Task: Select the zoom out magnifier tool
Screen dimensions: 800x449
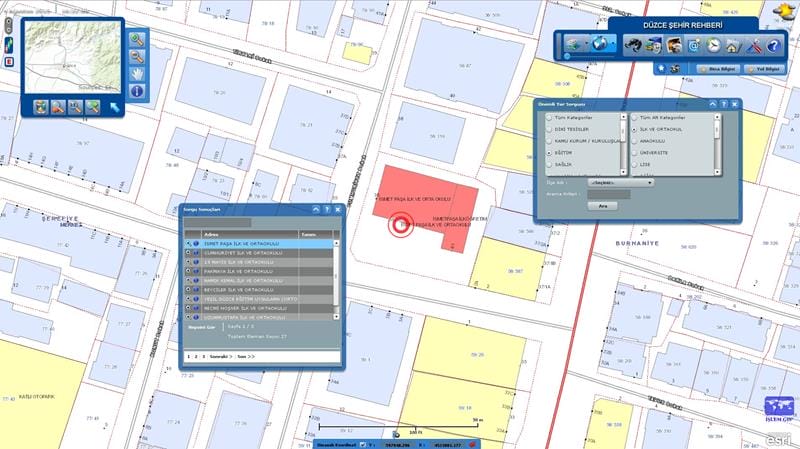Action: (x=137, y=57)
